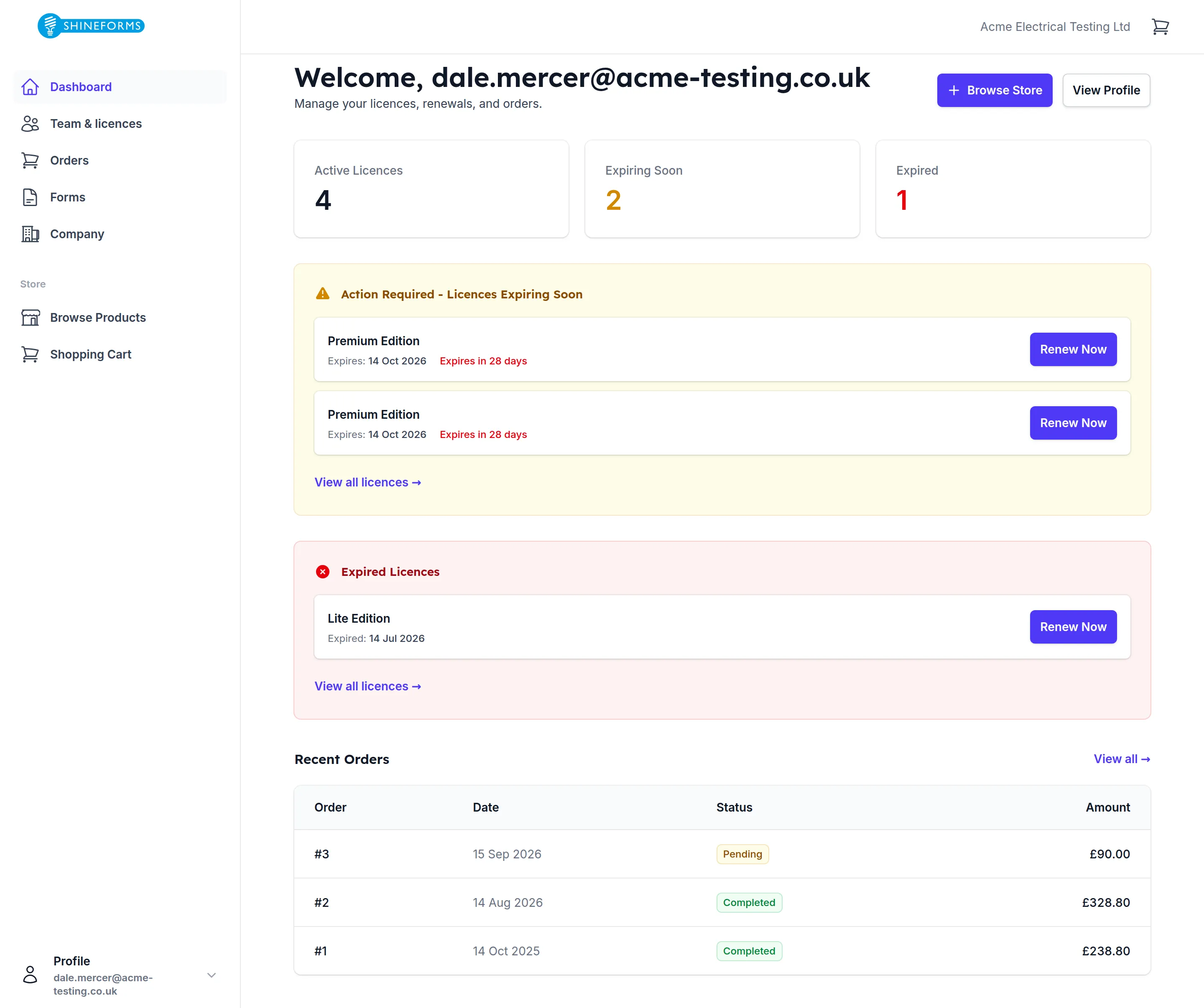Viewport: 1204px width, 1008px height.
Task: Click the View Profile button
Action: [1106, 90]
